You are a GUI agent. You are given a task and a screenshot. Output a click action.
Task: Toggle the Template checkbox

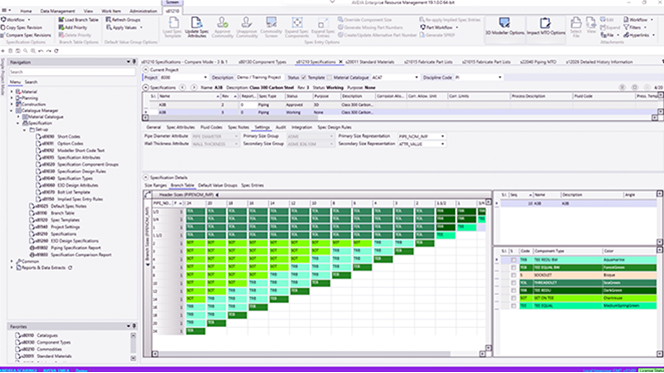[x=303, y=77]
